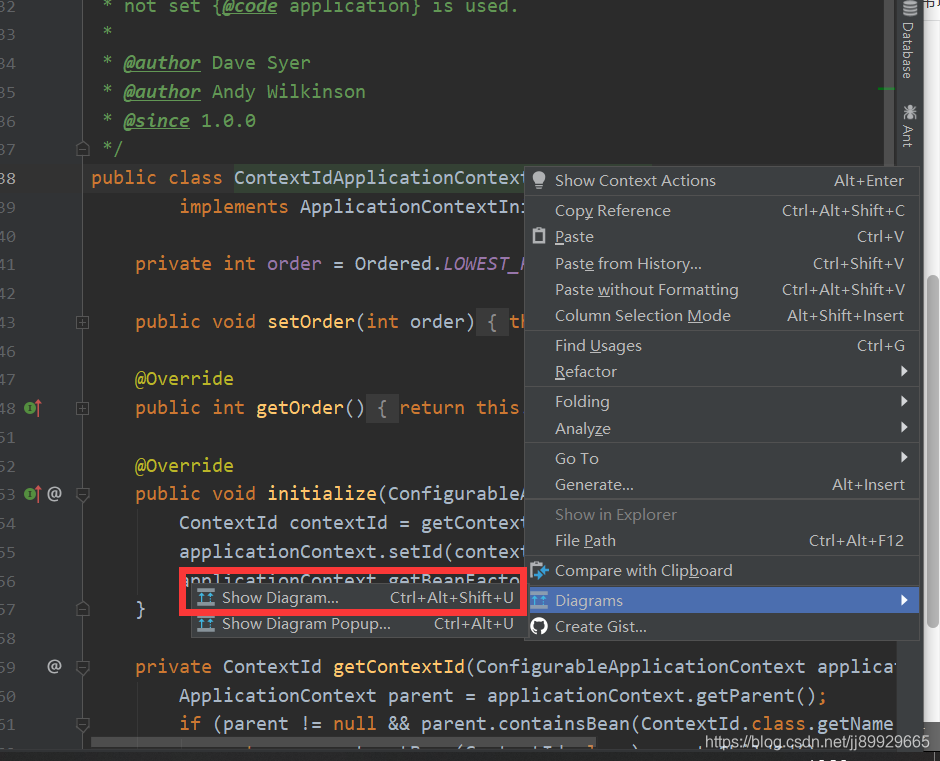Click implements gutter icon on getOrder line
This screenshot has height=761, width=940.
pos(32,408)
